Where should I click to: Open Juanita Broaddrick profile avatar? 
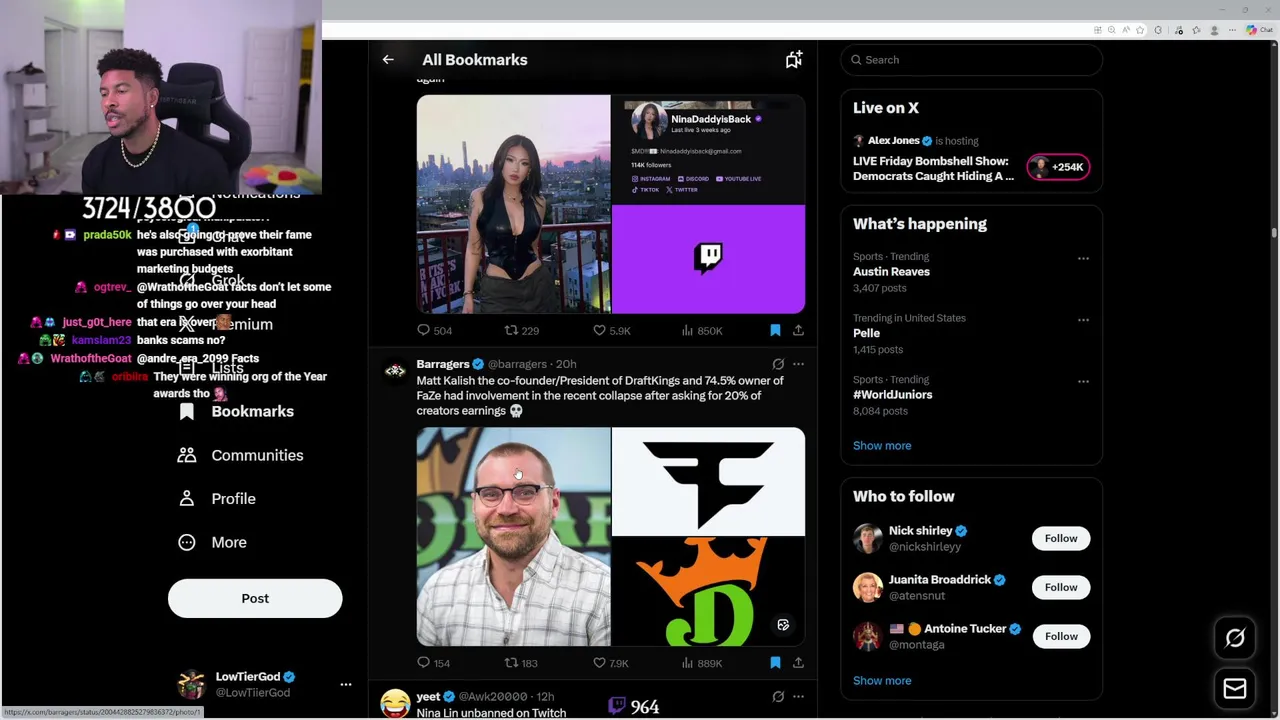[867, 587]
